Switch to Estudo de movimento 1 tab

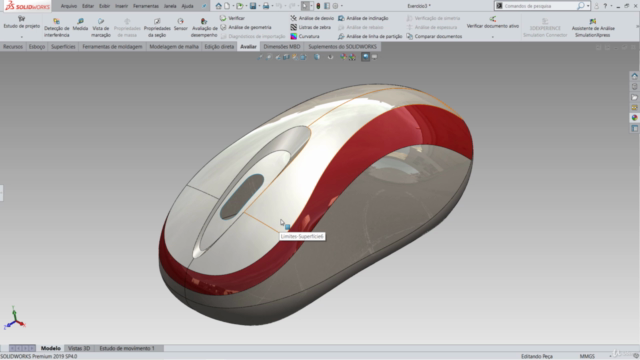click(127, 348)
